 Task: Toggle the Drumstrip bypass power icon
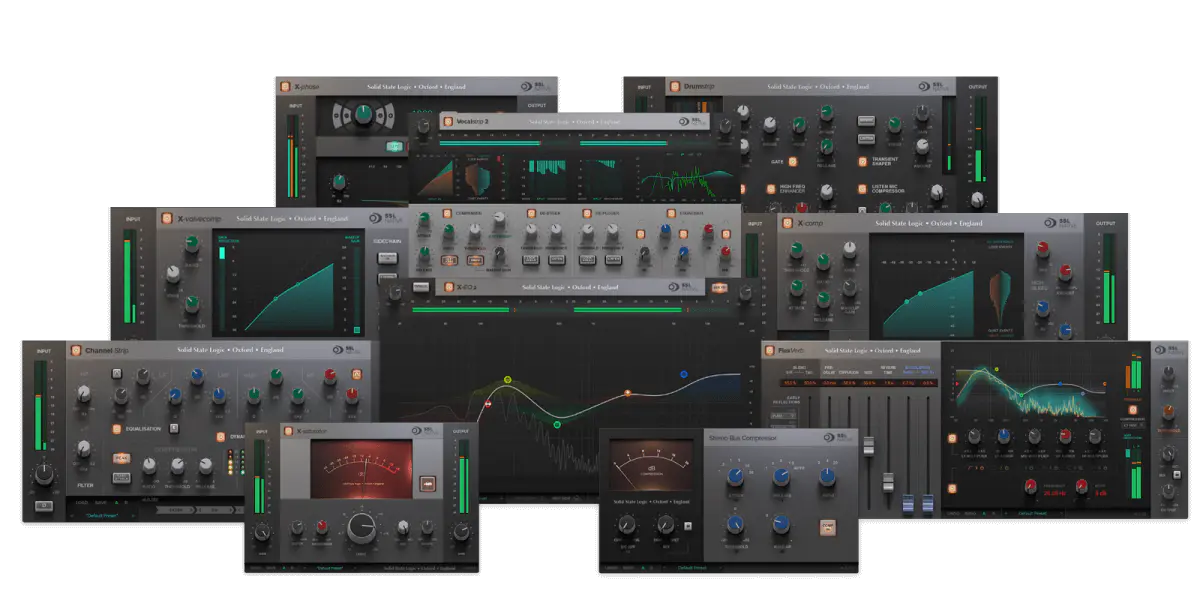673,87
